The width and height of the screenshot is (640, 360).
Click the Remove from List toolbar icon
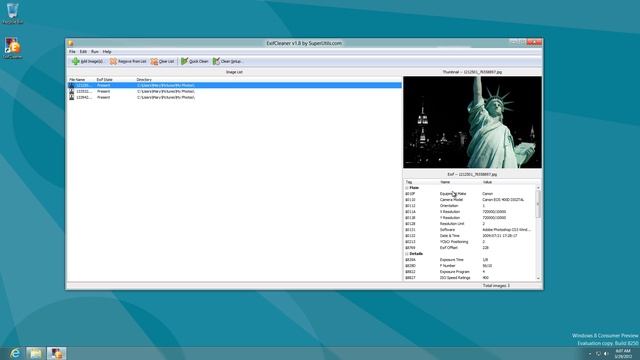(x=113, y=61)
